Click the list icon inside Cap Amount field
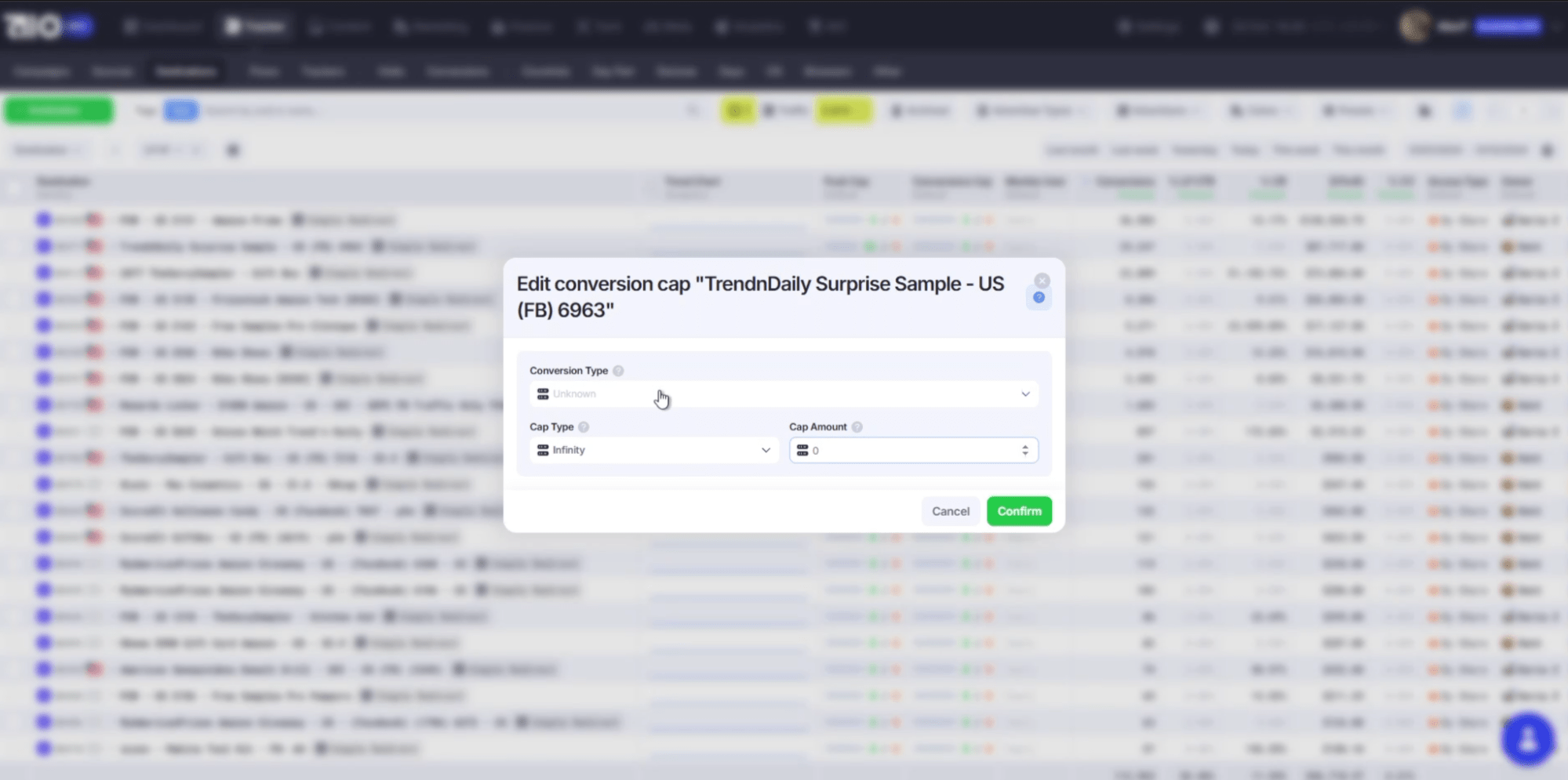 point(802,451)
